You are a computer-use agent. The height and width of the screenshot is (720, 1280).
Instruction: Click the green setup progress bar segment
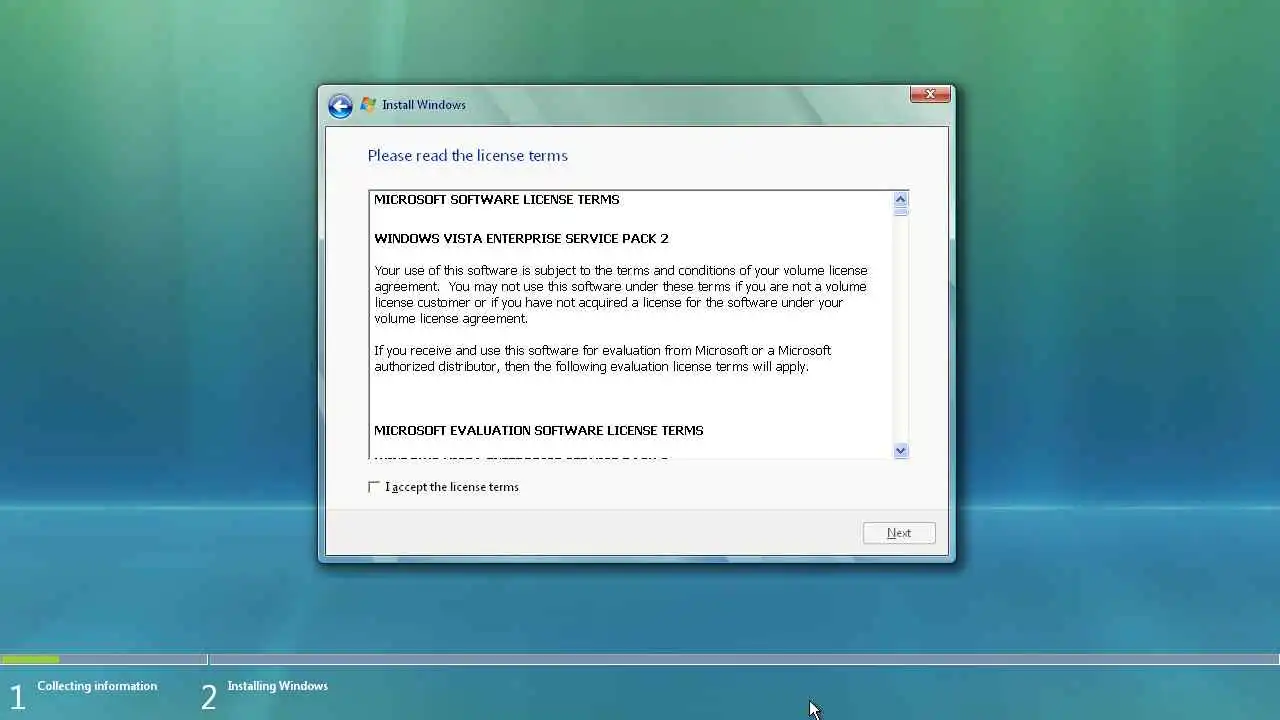click(30, 659)
